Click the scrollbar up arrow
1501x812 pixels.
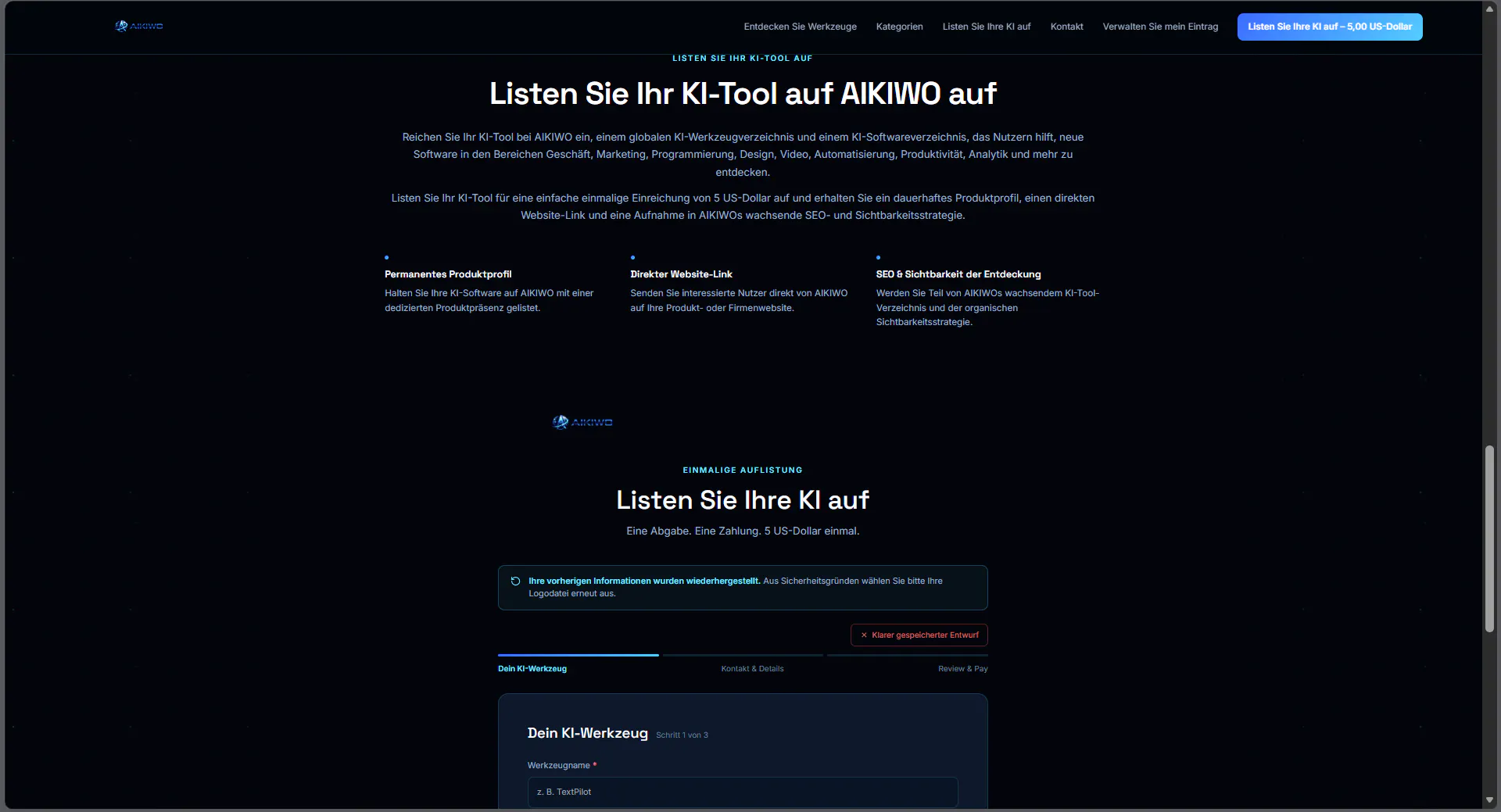point(1490,8)
